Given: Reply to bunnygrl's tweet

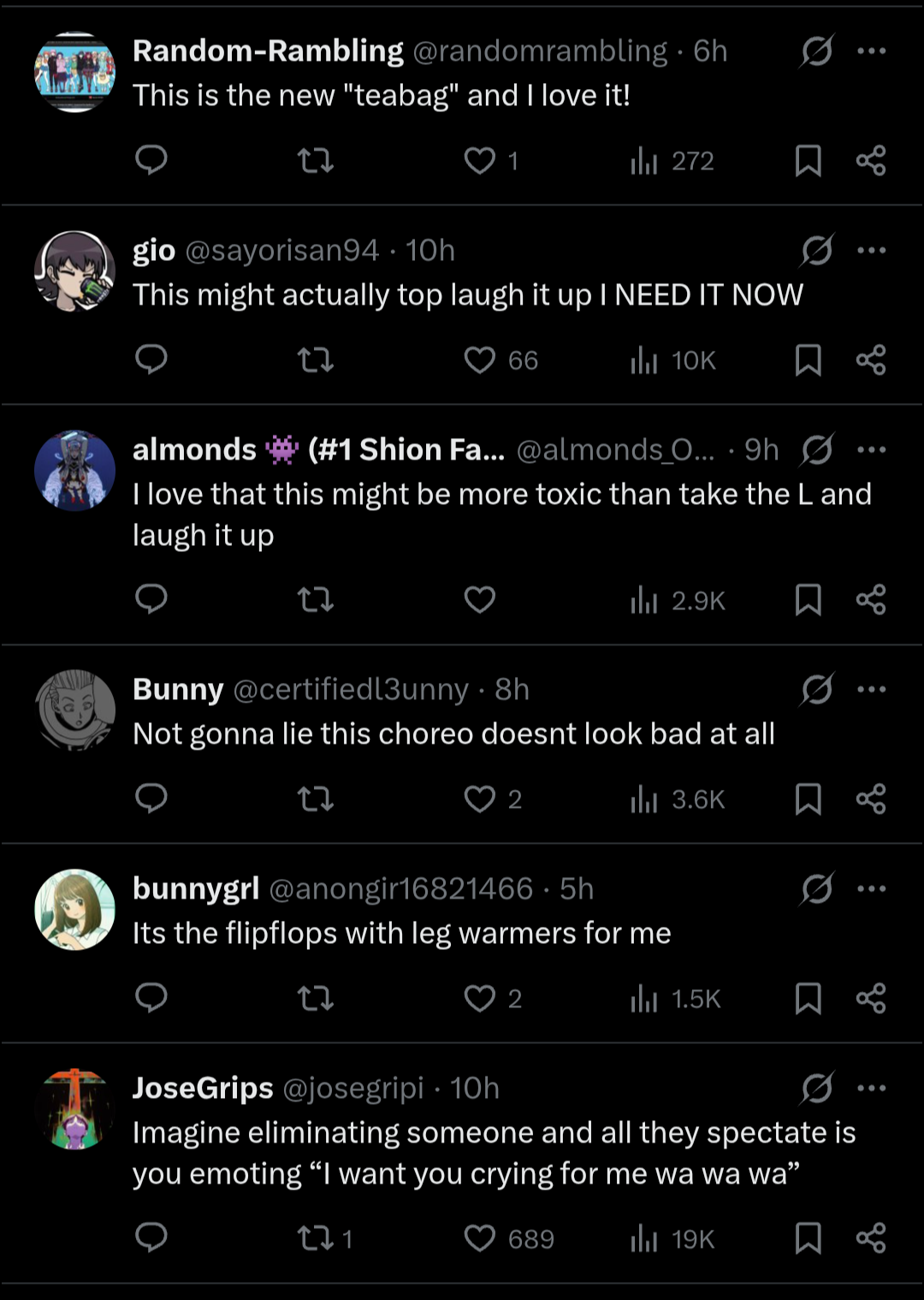Looking at the screenshot, I should coord(151,998).
